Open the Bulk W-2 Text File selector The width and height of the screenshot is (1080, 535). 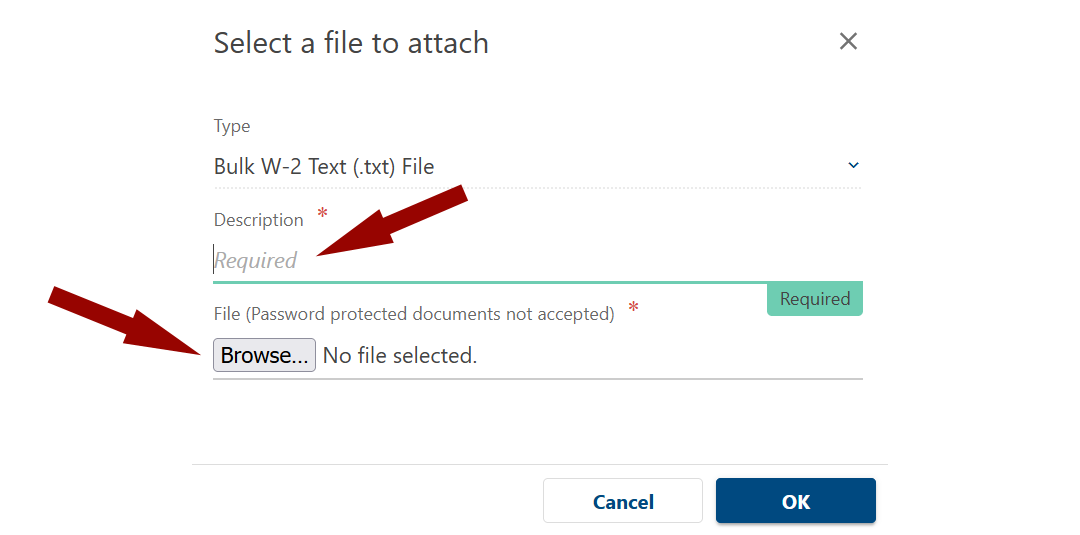[x=500, y=166]
